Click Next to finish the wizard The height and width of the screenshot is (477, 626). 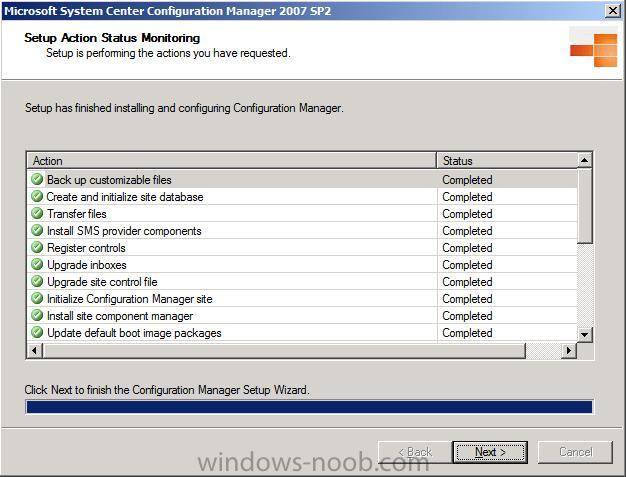point(490,452)
